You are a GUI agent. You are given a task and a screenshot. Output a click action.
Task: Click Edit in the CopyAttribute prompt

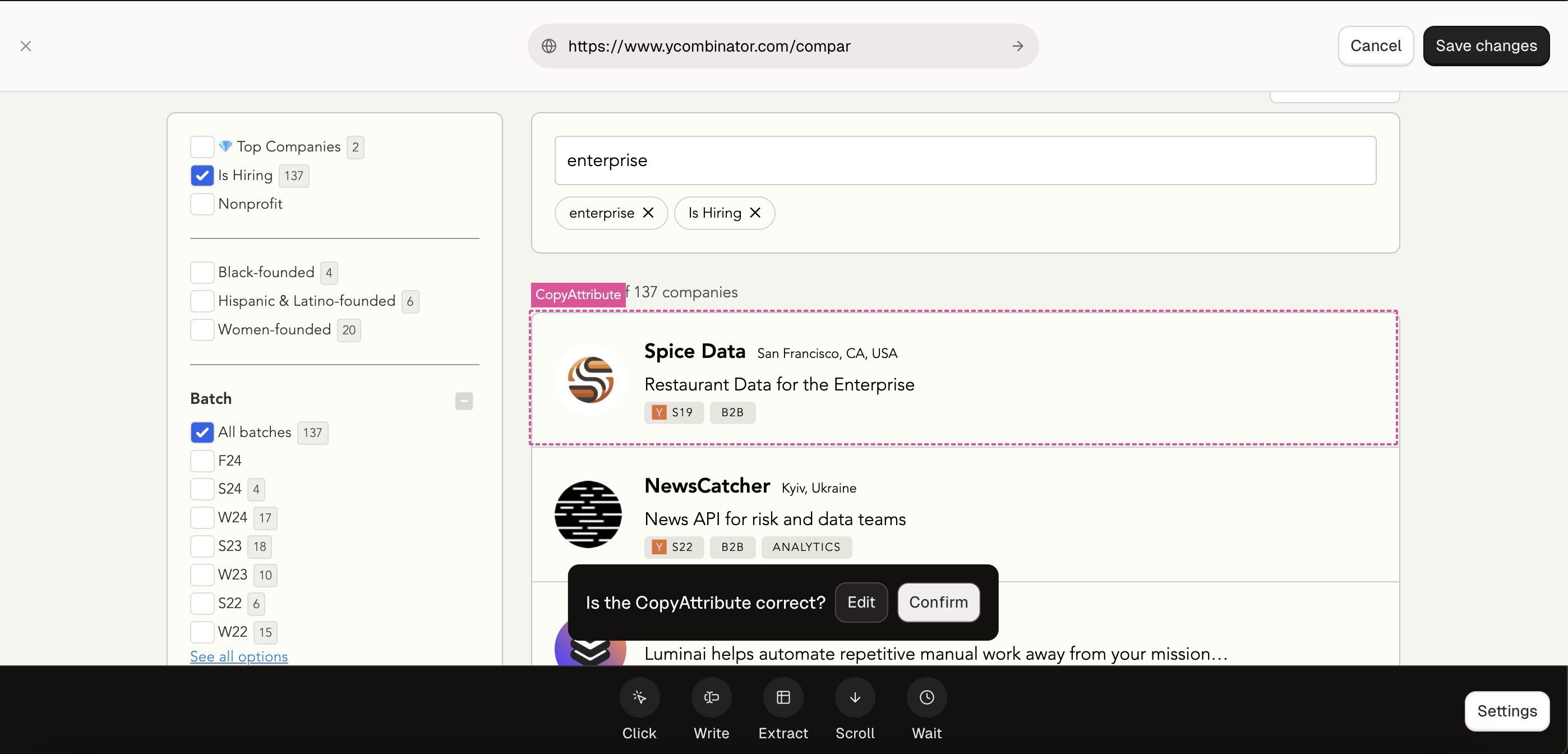click(x=861, y=603)
